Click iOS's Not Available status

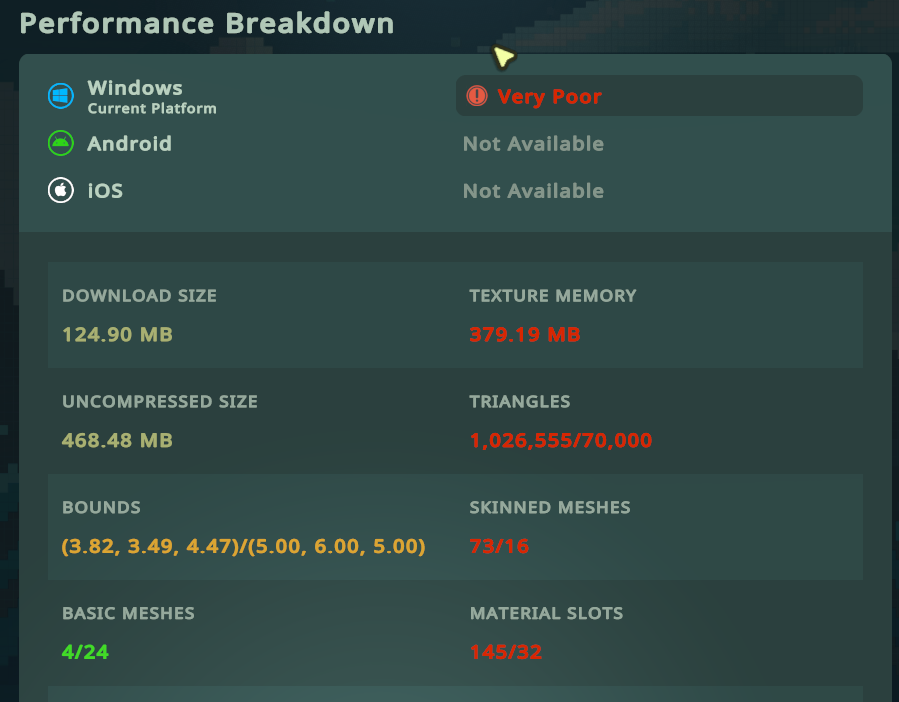click(533, 190)
